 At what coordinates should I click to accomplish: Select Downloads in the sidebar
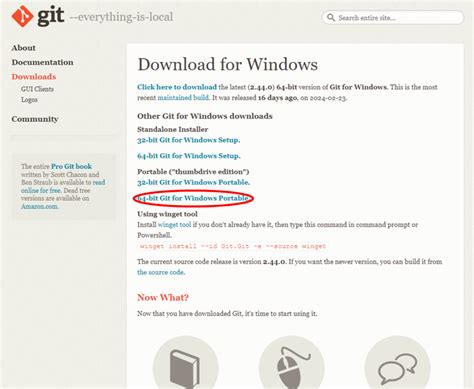coord(34,77)
